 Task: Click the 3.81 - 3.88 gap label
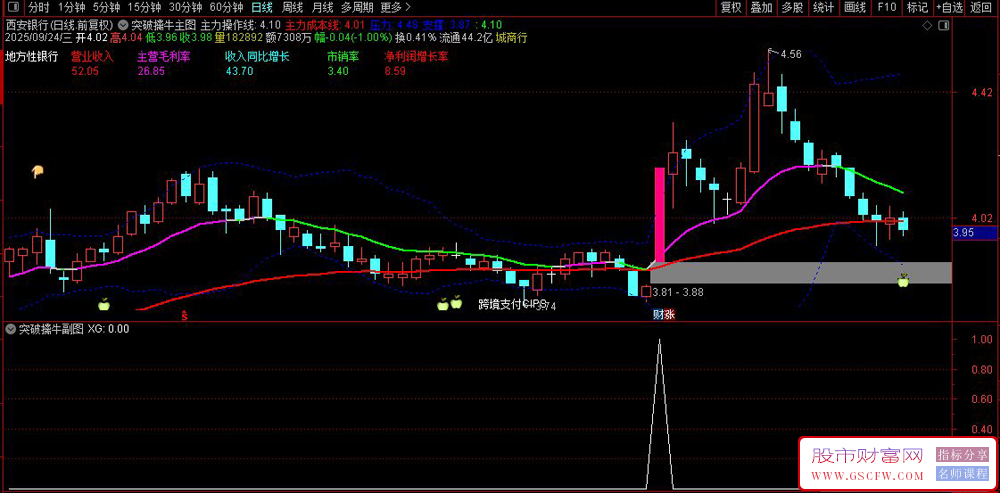(x=678, y=291)
